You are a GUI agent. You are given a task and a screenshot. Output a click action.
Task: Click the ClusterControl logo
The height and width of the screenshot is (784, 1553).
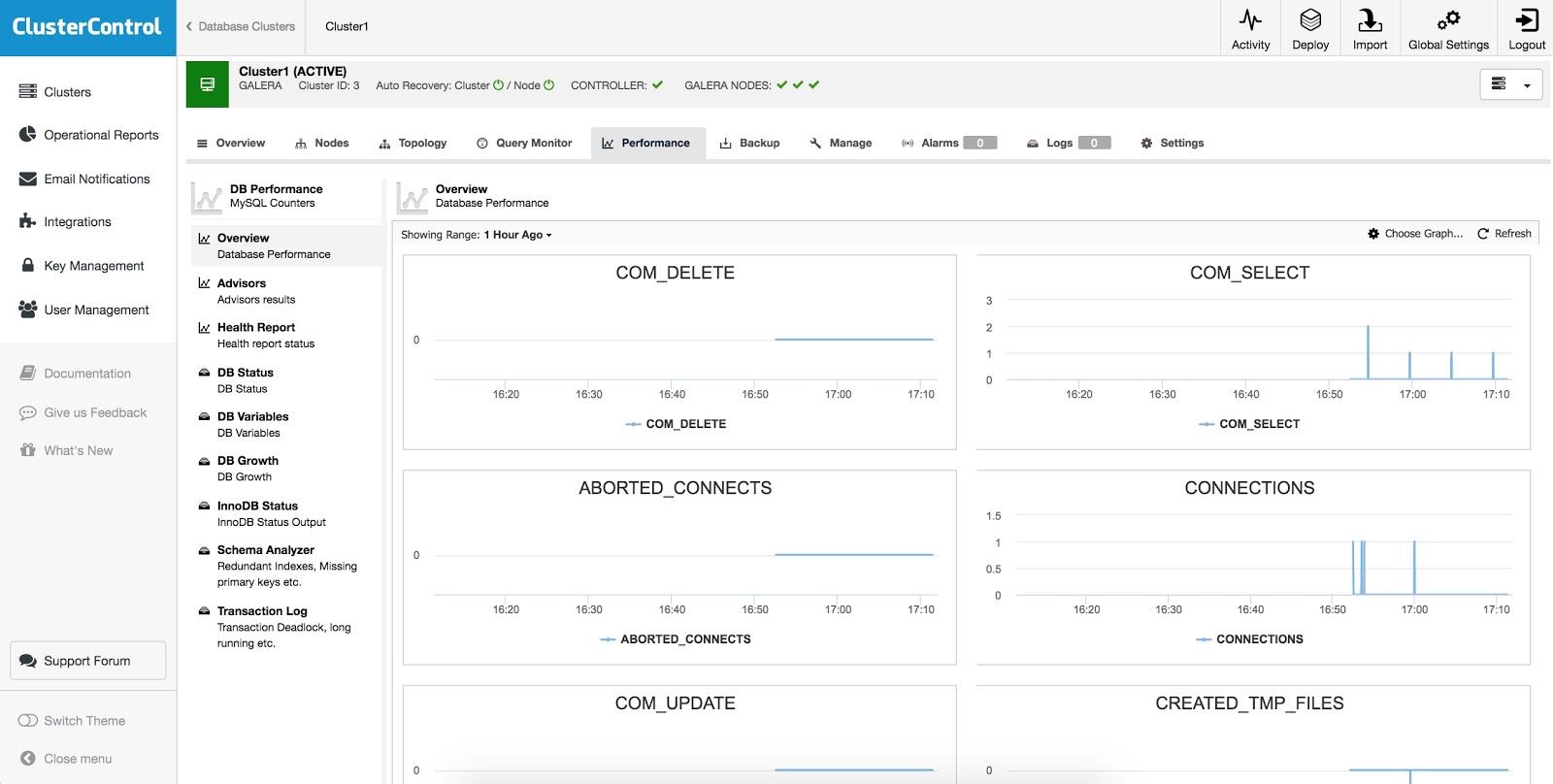click(x=87, y=27)
